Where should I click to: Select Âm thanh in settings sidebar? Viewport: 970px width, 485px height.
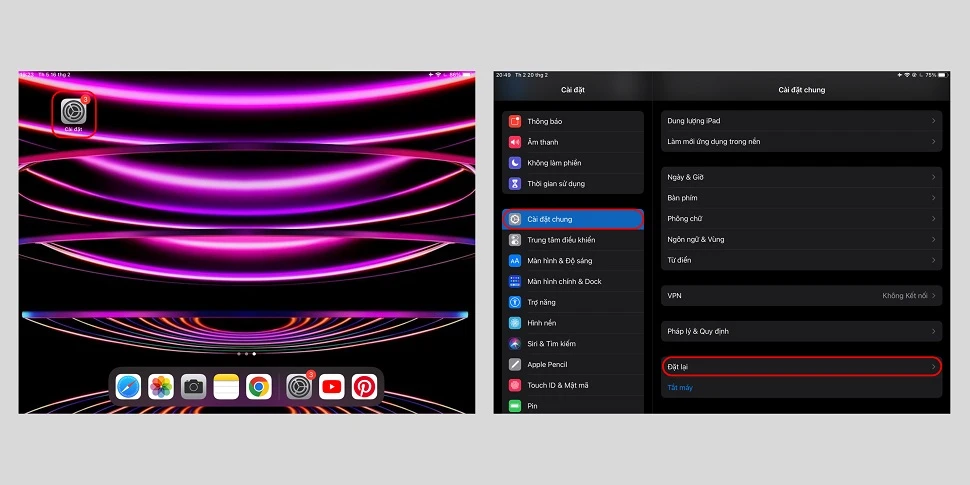pos(573,142)
